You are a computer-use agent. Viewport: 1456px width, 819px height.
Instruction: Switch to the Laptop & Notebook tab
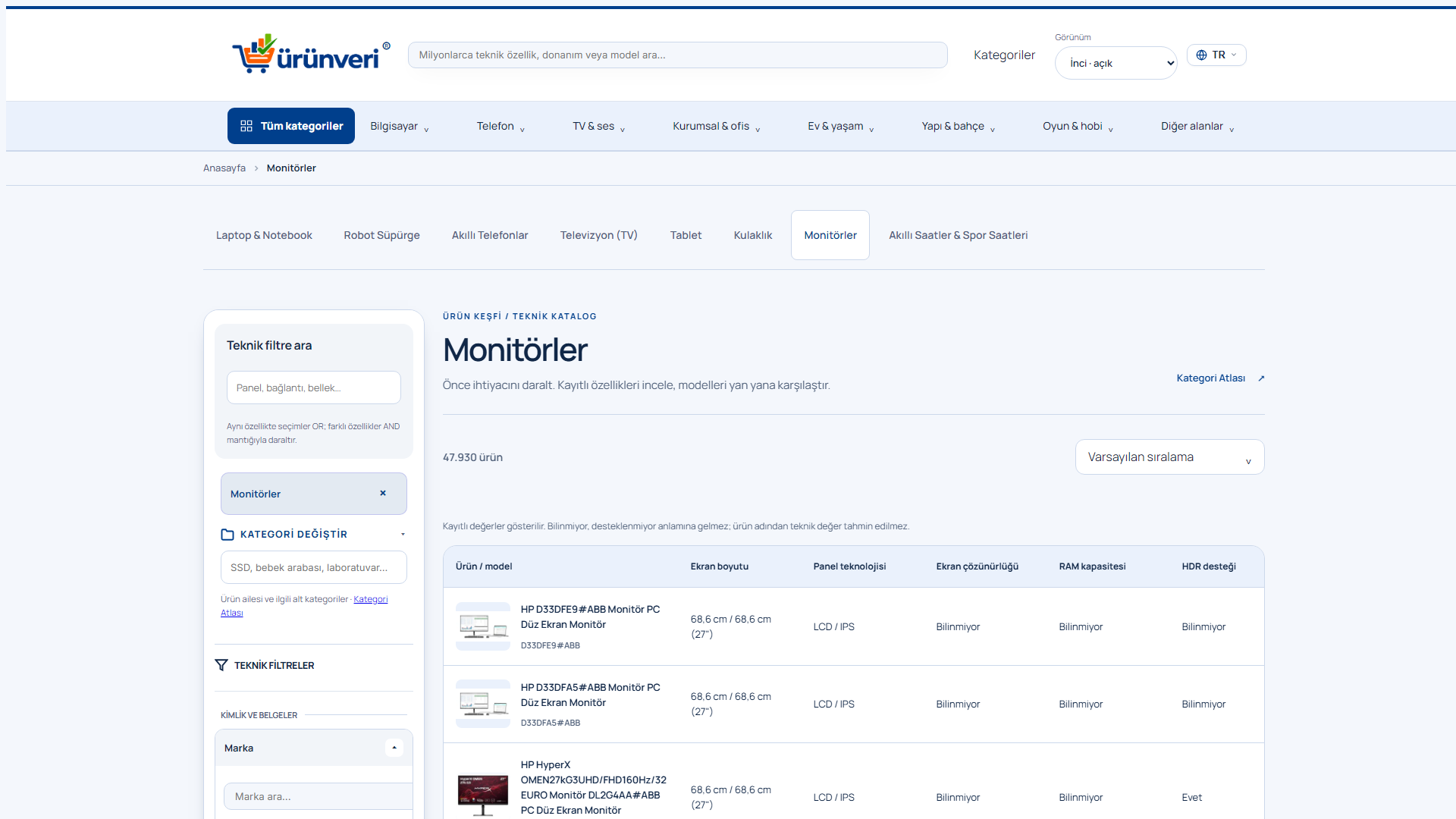point(264,235)
